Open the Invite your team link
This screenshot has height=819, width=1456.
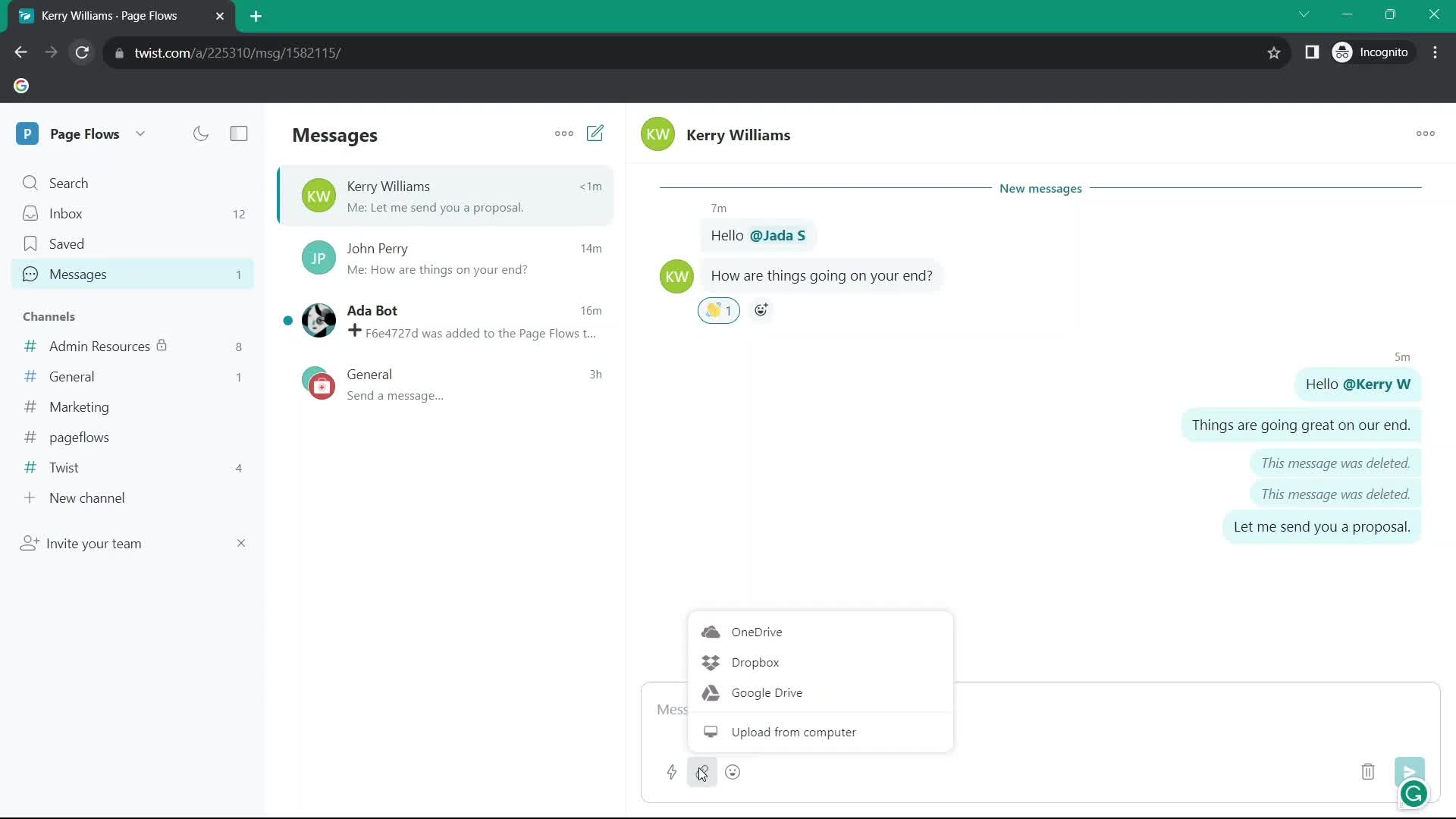tap(93, 543)
